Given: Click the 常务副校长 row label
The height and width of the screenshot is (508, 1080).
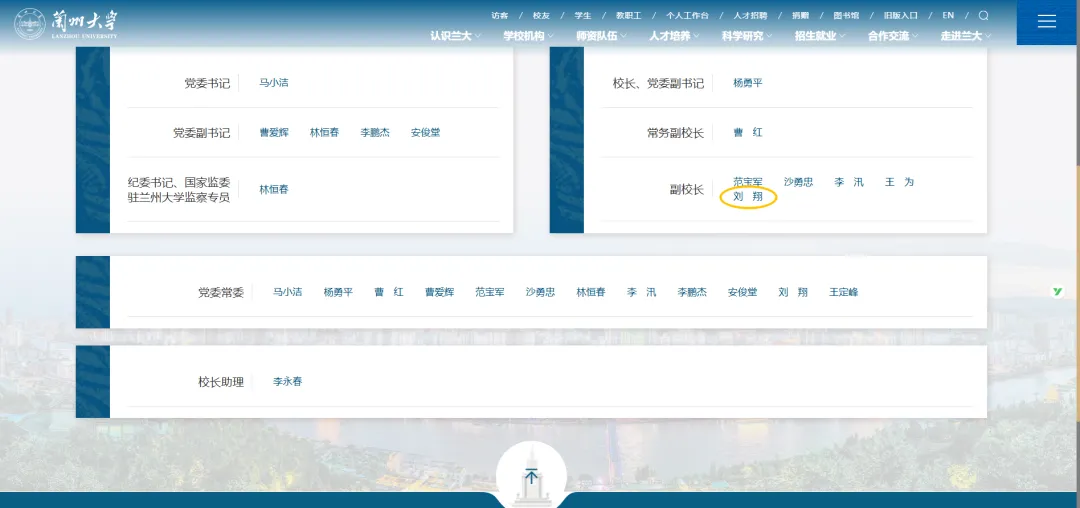Looking at the screenshot, I should pos(676,133).
